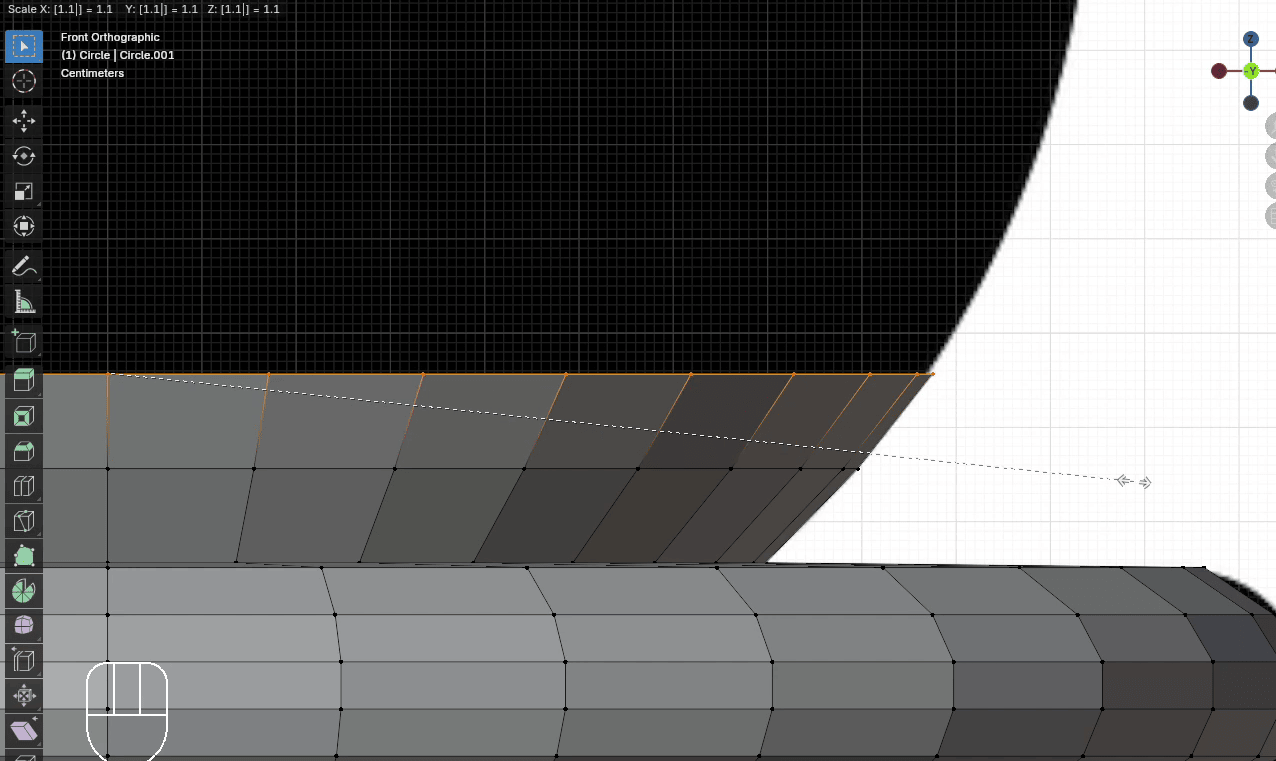Choose the Poly Build tool

coord(24,556)
